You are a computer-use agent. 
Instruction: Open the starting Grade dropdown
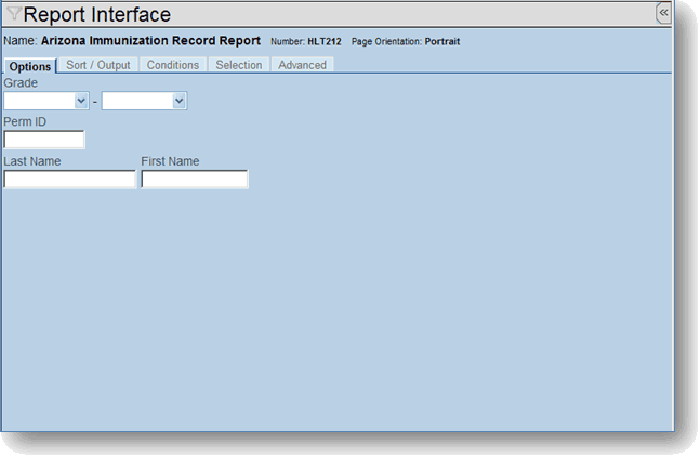tap(46, 101)
